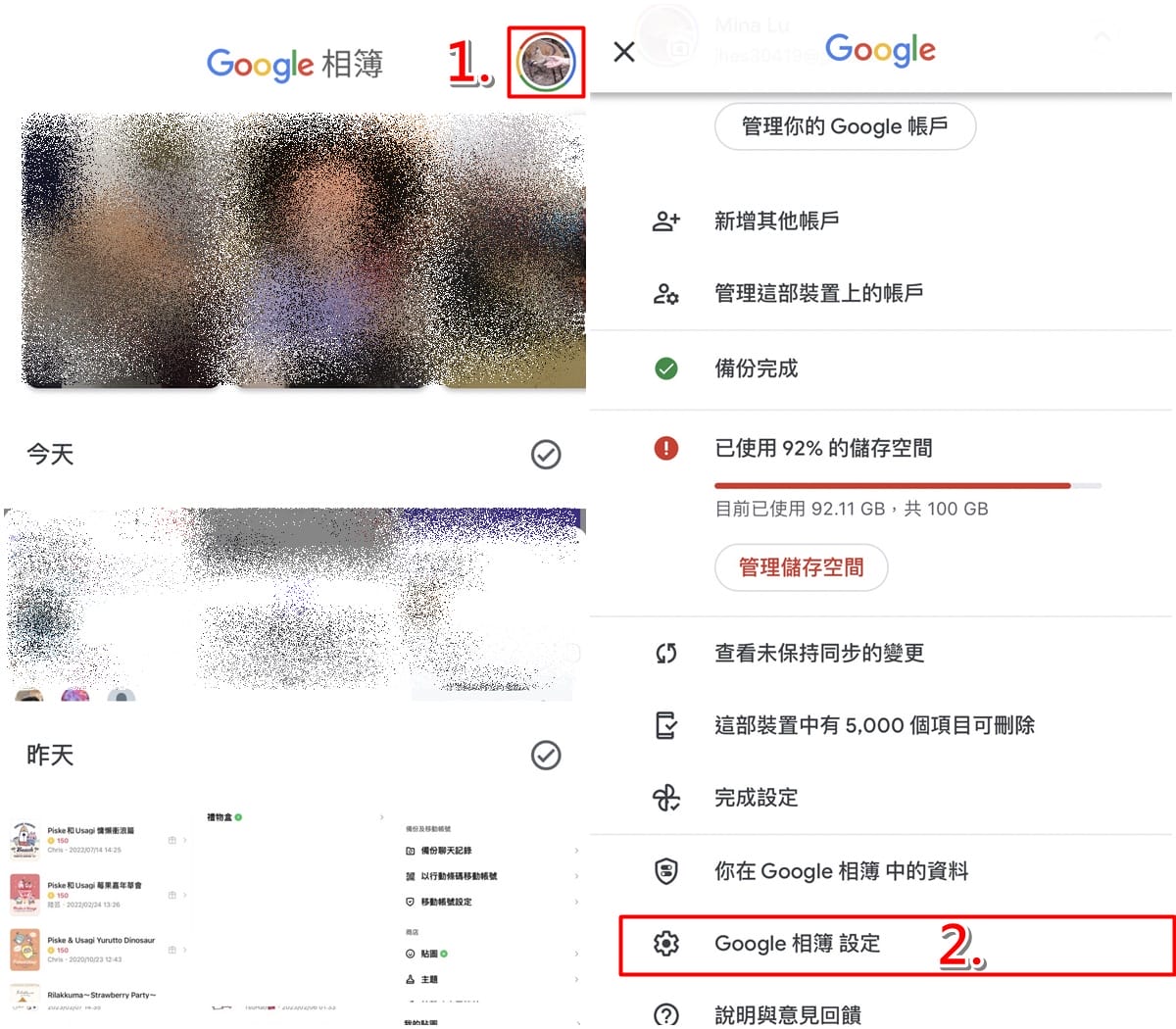Click the green 備份完成 checkmark icon
Screen dimensions: 1176x1029
pyautogui.click(x=666, y=368)
